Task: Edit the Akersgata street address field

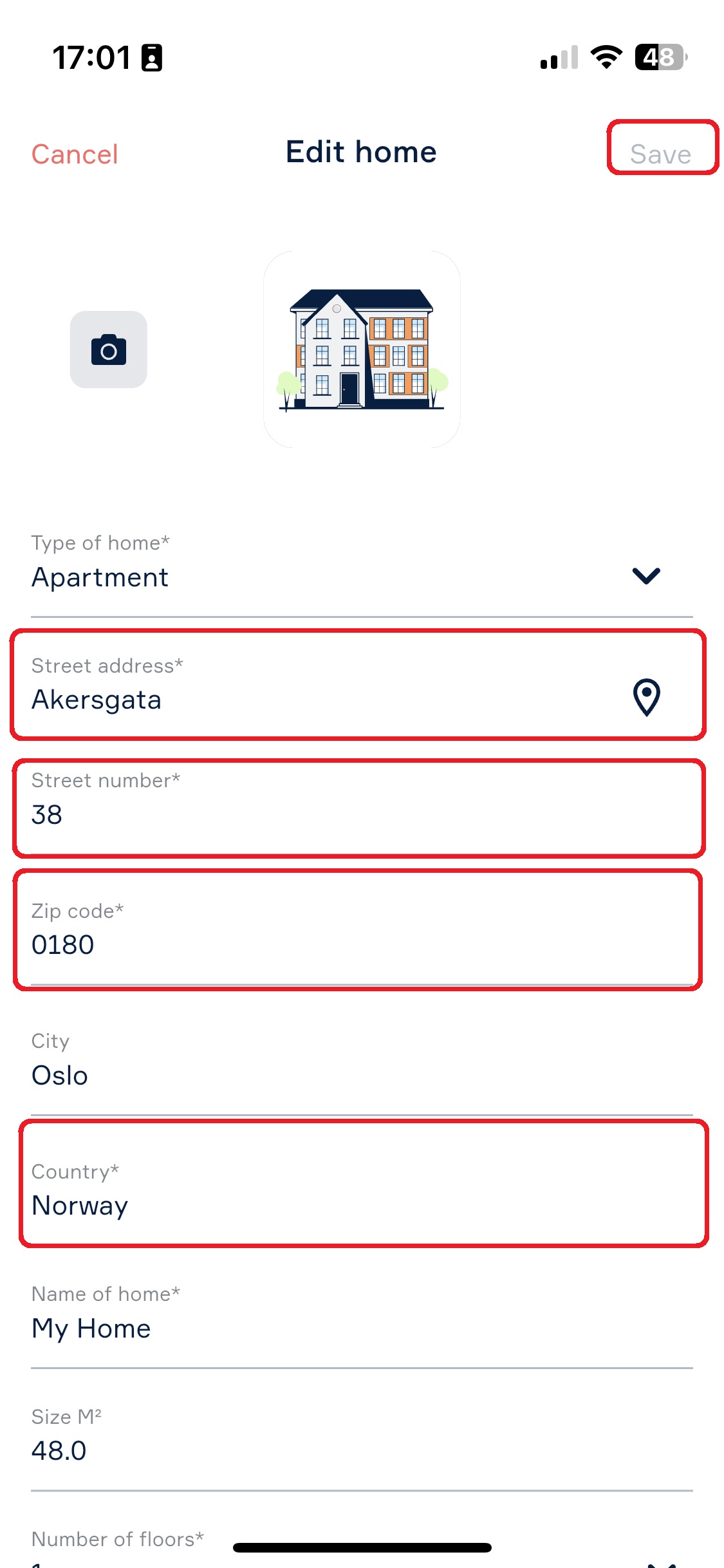Action: 358,684
